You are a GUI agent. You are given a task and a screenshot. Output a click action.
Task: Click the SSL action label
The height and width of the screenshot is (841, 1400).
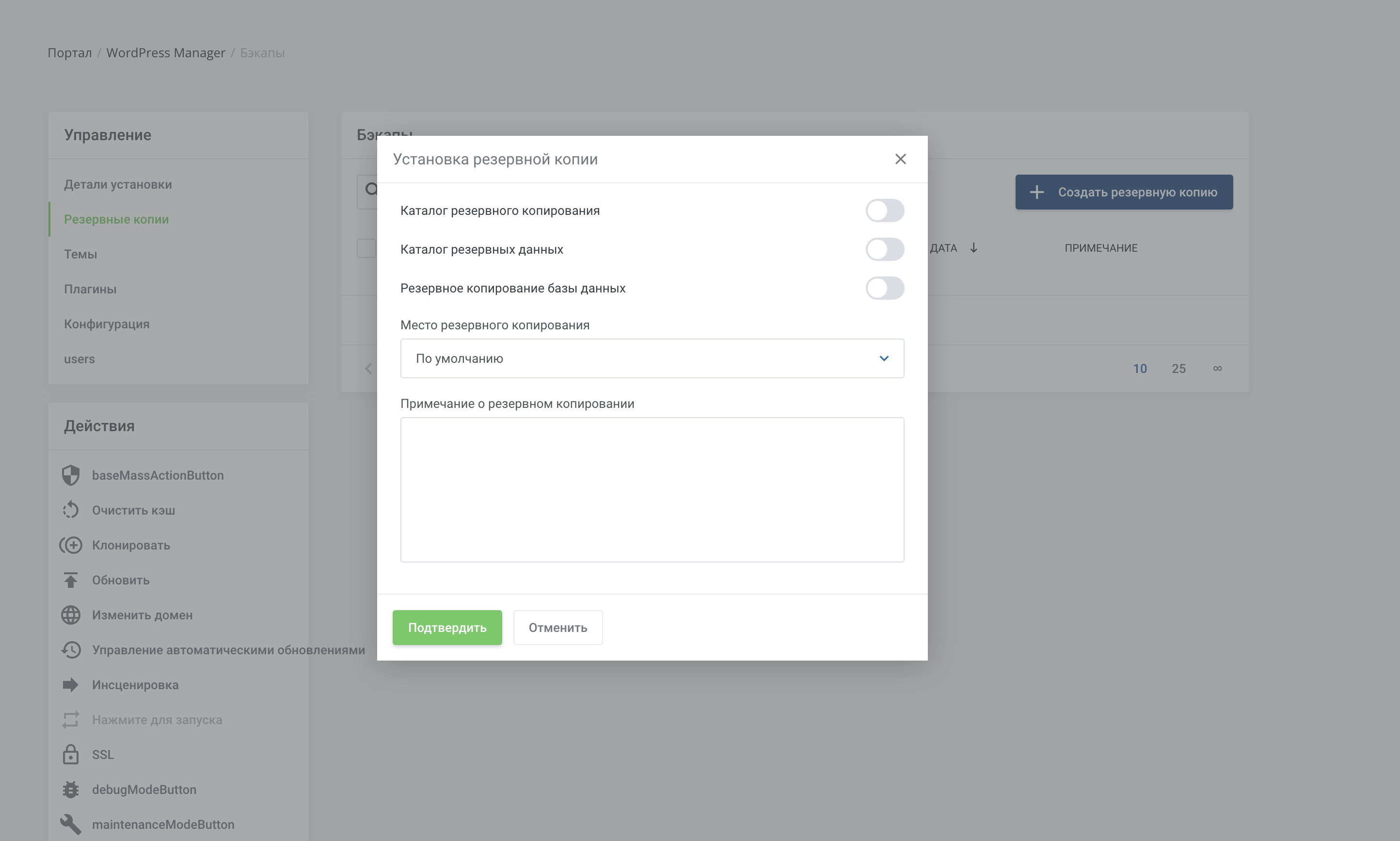pos(103,754)
